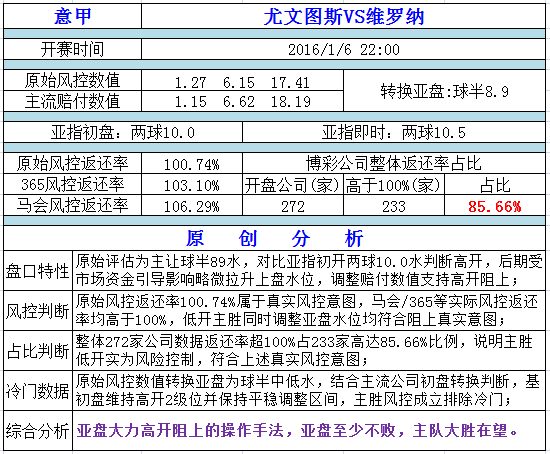Click the 亚指初盘：两球10.0 cell
The width and height of the screenshot is (550, 454).
click(123, 132)
